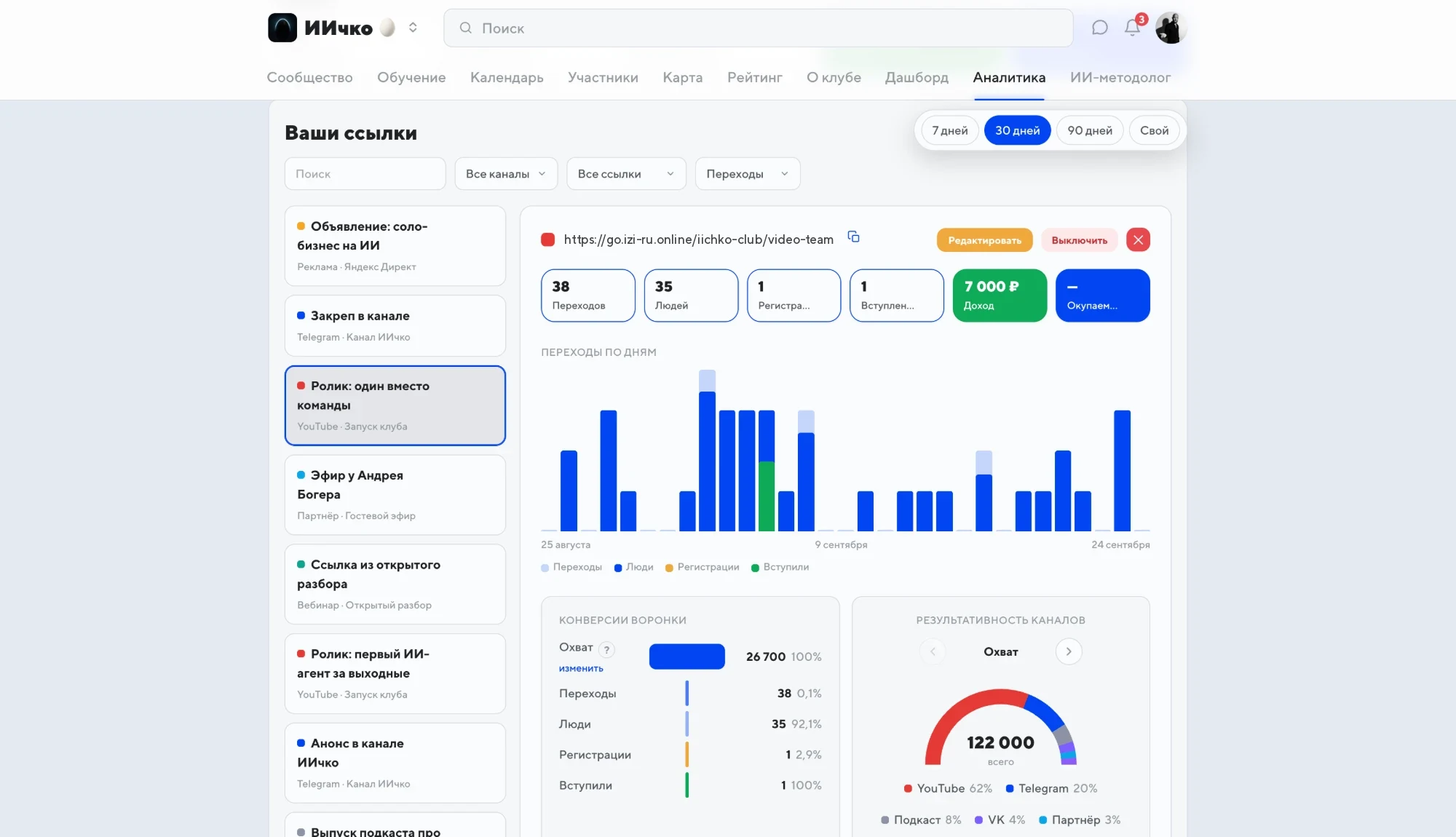Viewport: 1456px width, 837px height.
Task: Open the ИИ-методолог tab
Action: click(x=1120, y=77)
